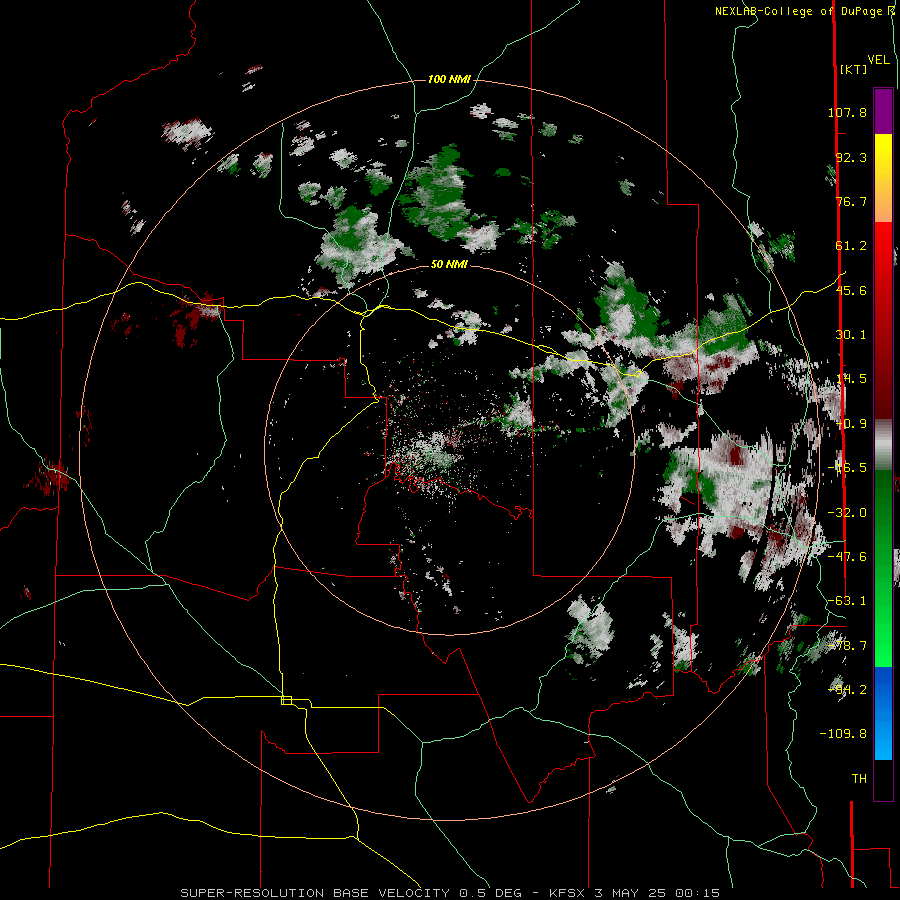Click the 50 NMI range ring label

coord(449,265)
